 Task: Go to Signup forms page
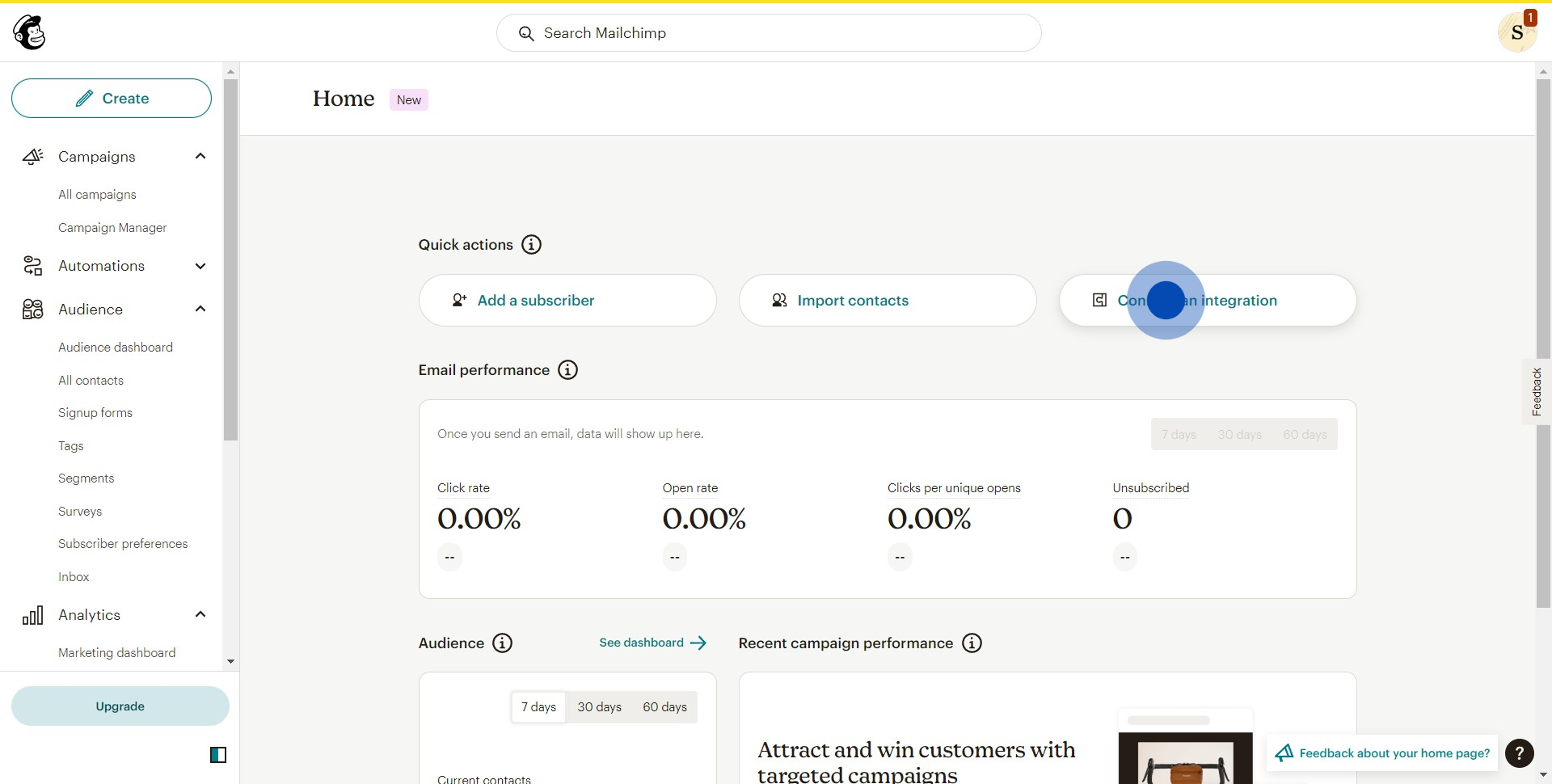(x=95, y=413)
